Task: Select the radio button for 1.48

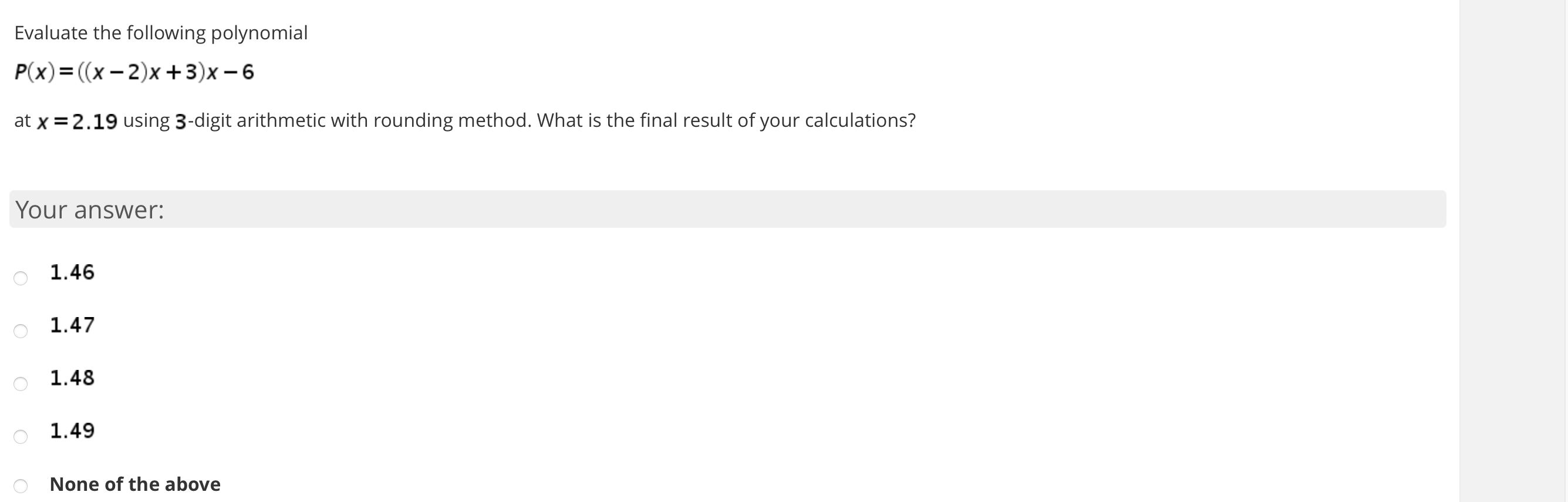Action: point(21,385)
